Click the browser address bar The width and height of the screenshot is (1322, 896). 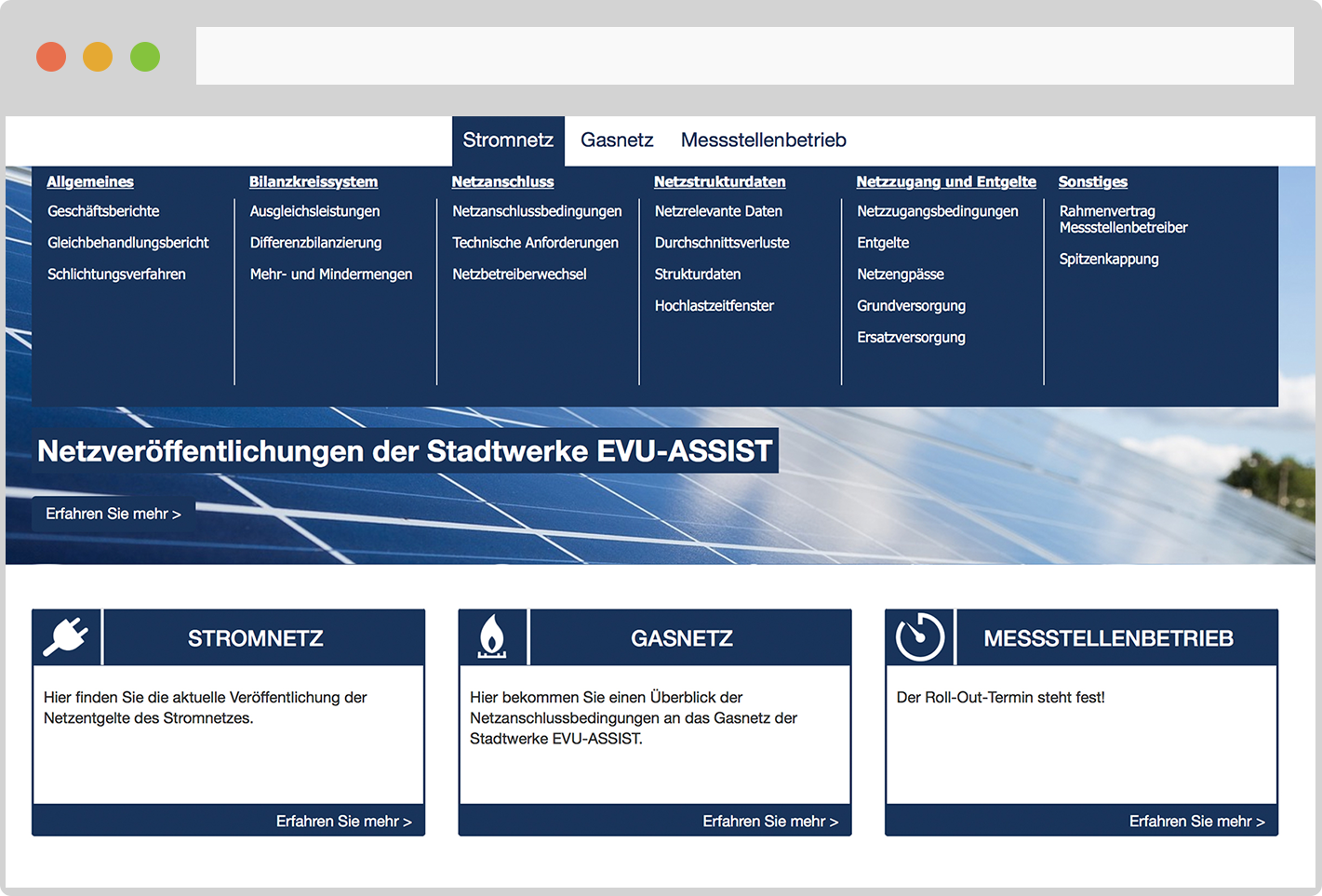[x=744, y=56]
